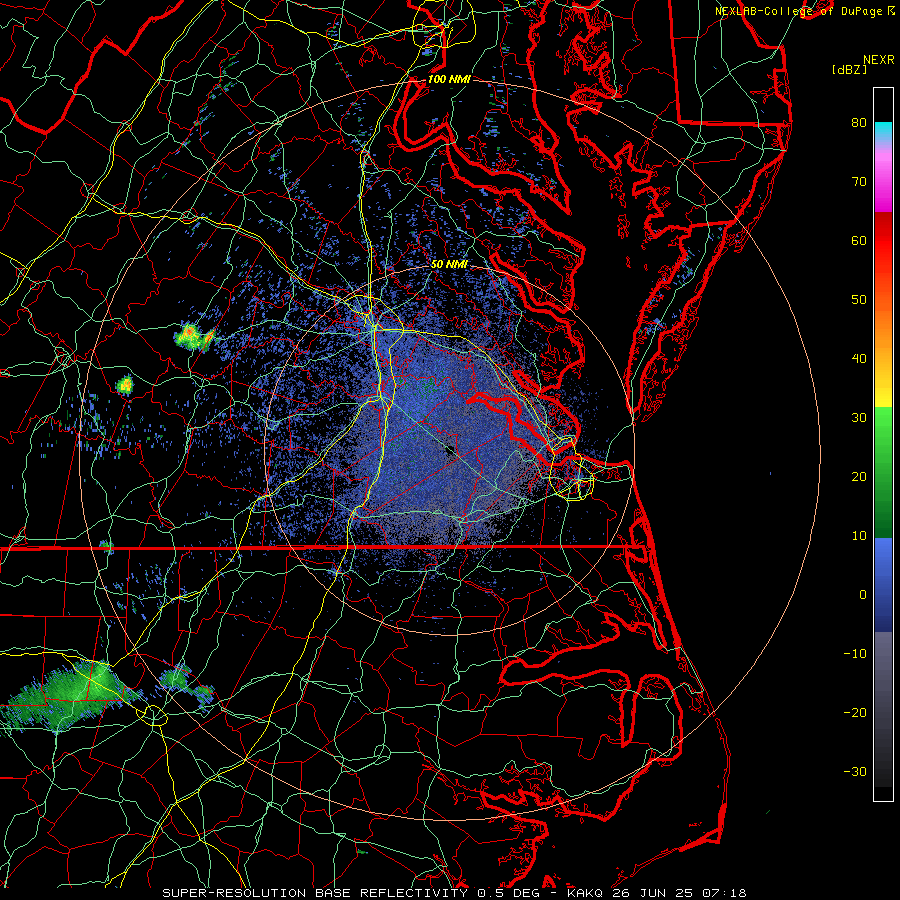The width and height of the screenshot is (900, 900).
Task: Click the 20 value on the dBZ scale
Action: tap(859, 477)
